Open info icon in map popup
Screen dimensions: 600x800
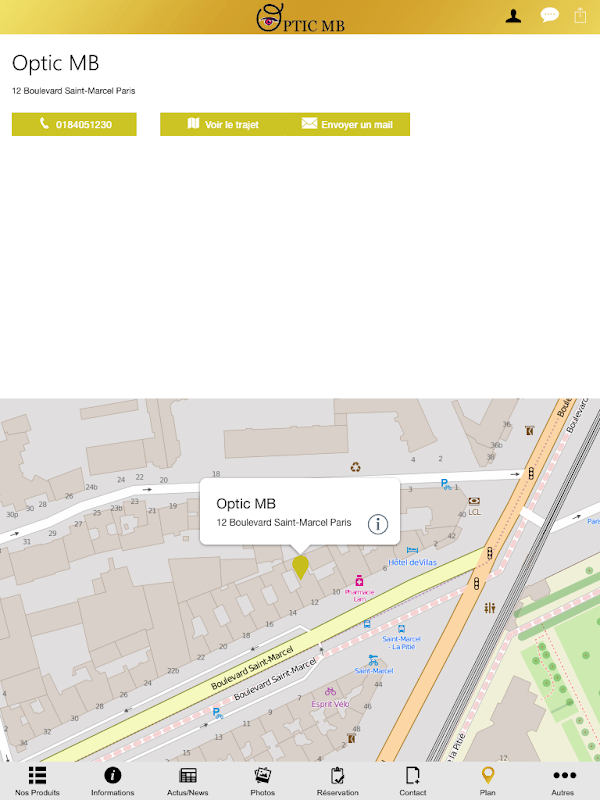[x=378, y=524]
